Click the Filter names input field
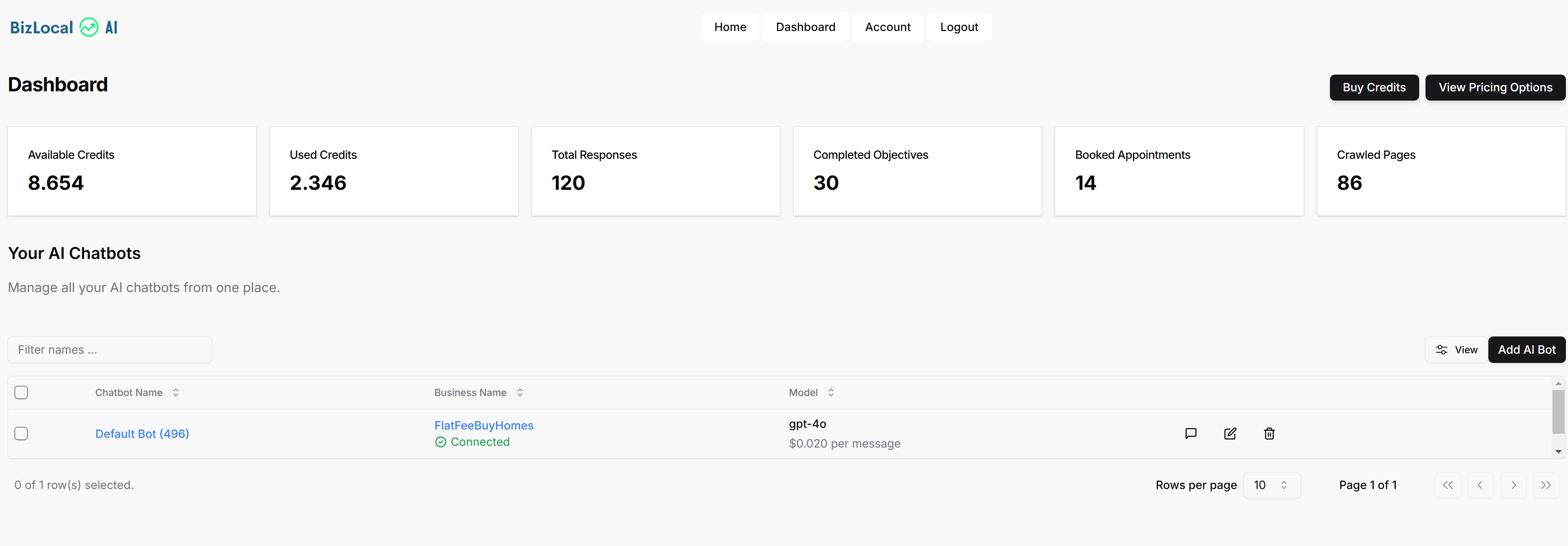This screenshot has width=1568, height=546. [109, 350]
